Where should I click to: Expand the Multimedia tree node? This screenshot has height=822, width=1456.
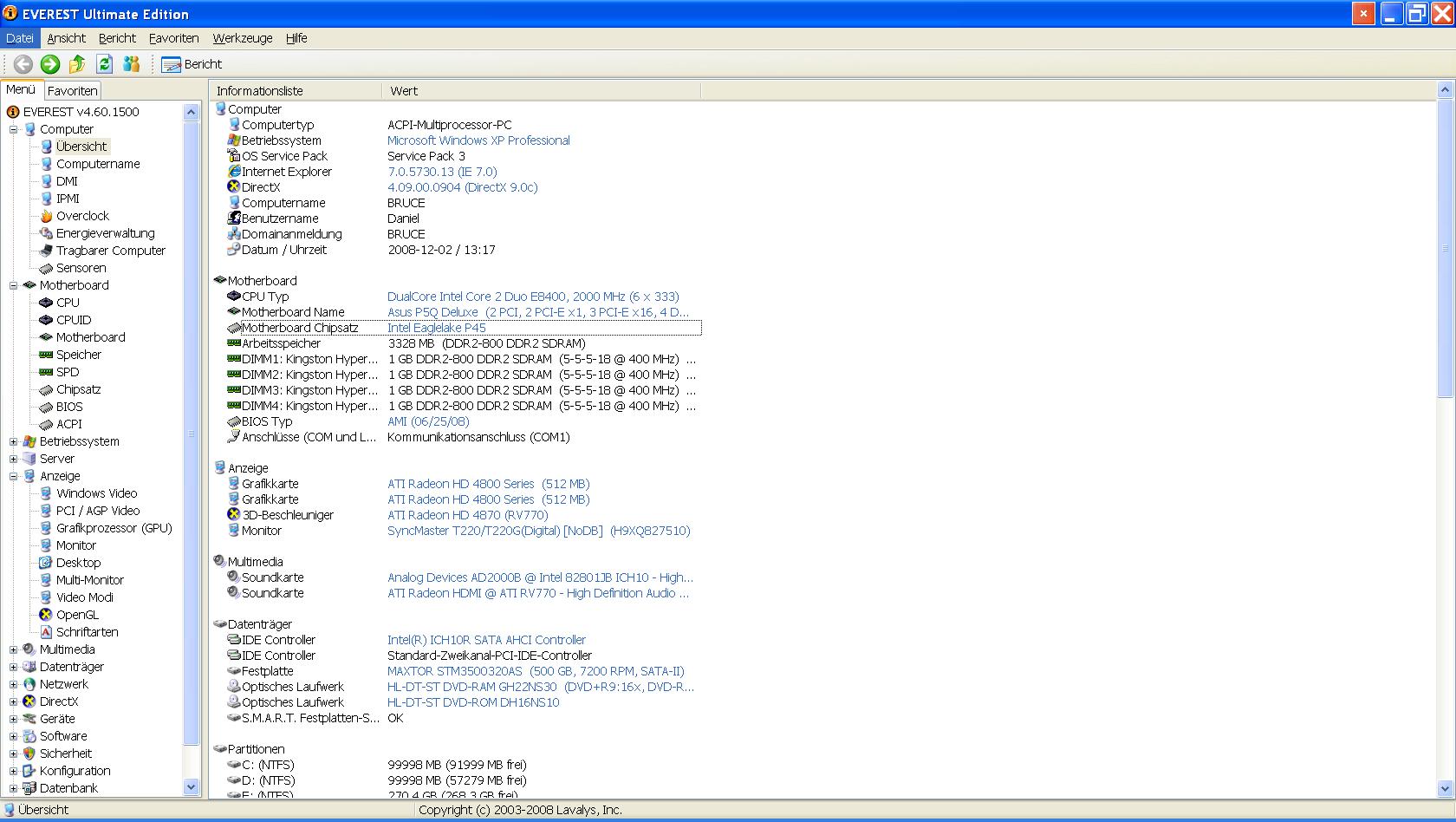(x=13, y=649)
